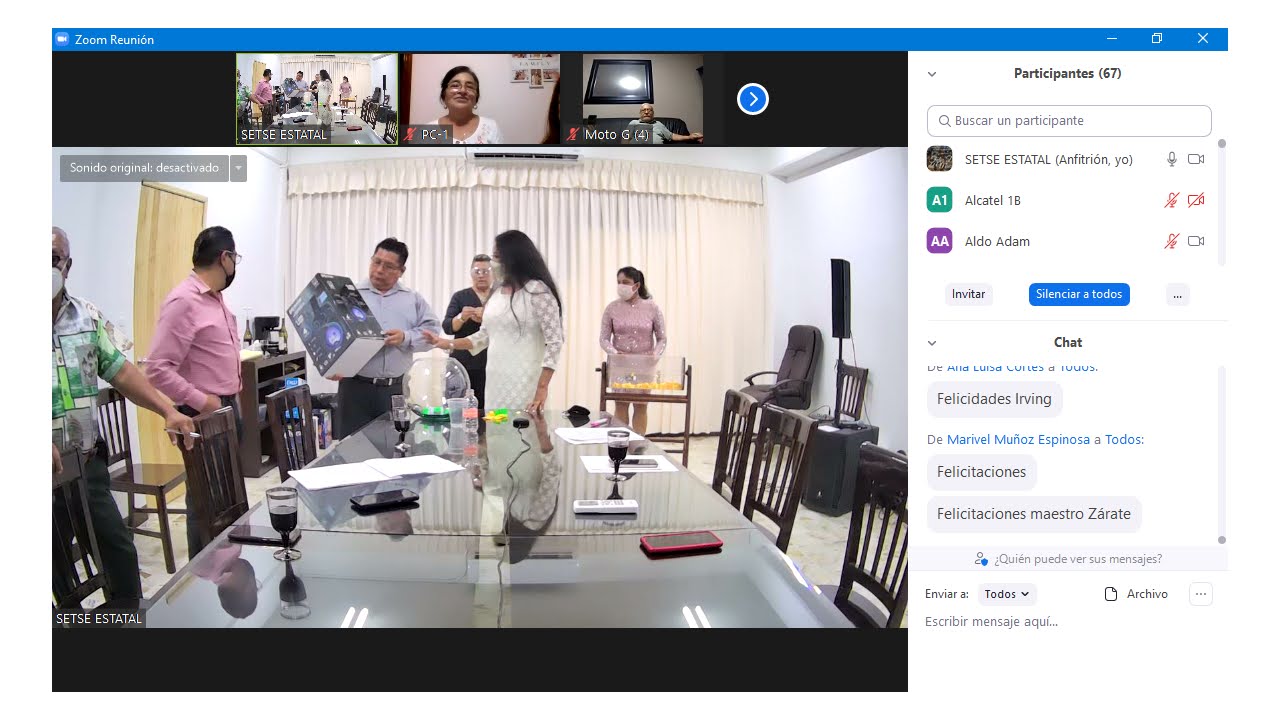Click Aldo Adam camera icon
Image resolution: width=1280 pixels, height=720 pixels.
pyautogui.click(x=1196, y=241)
